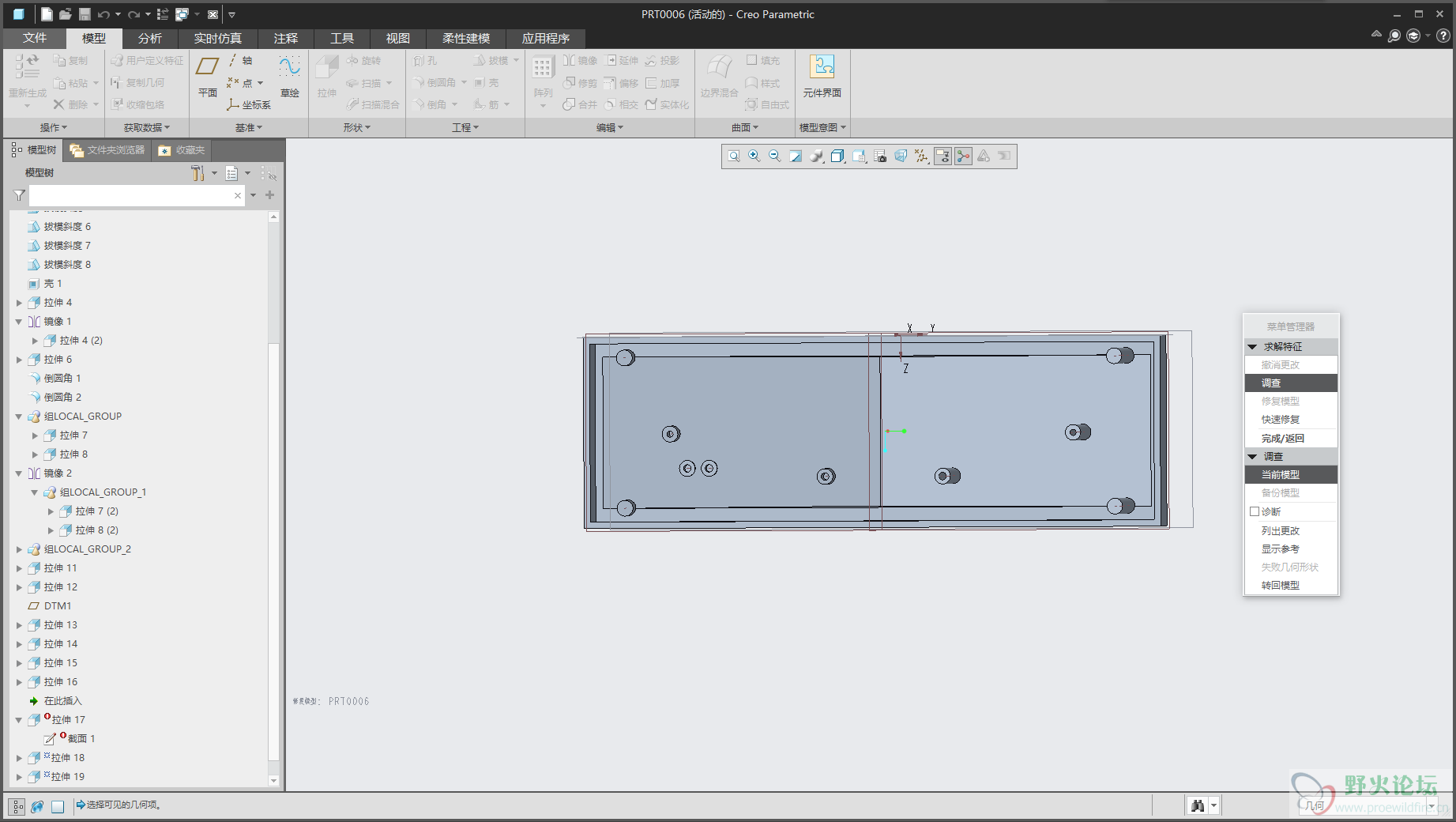Select the 倒圆角 2 feature in tree
This screenshot has height=822, width=1456.
[55, 398]
